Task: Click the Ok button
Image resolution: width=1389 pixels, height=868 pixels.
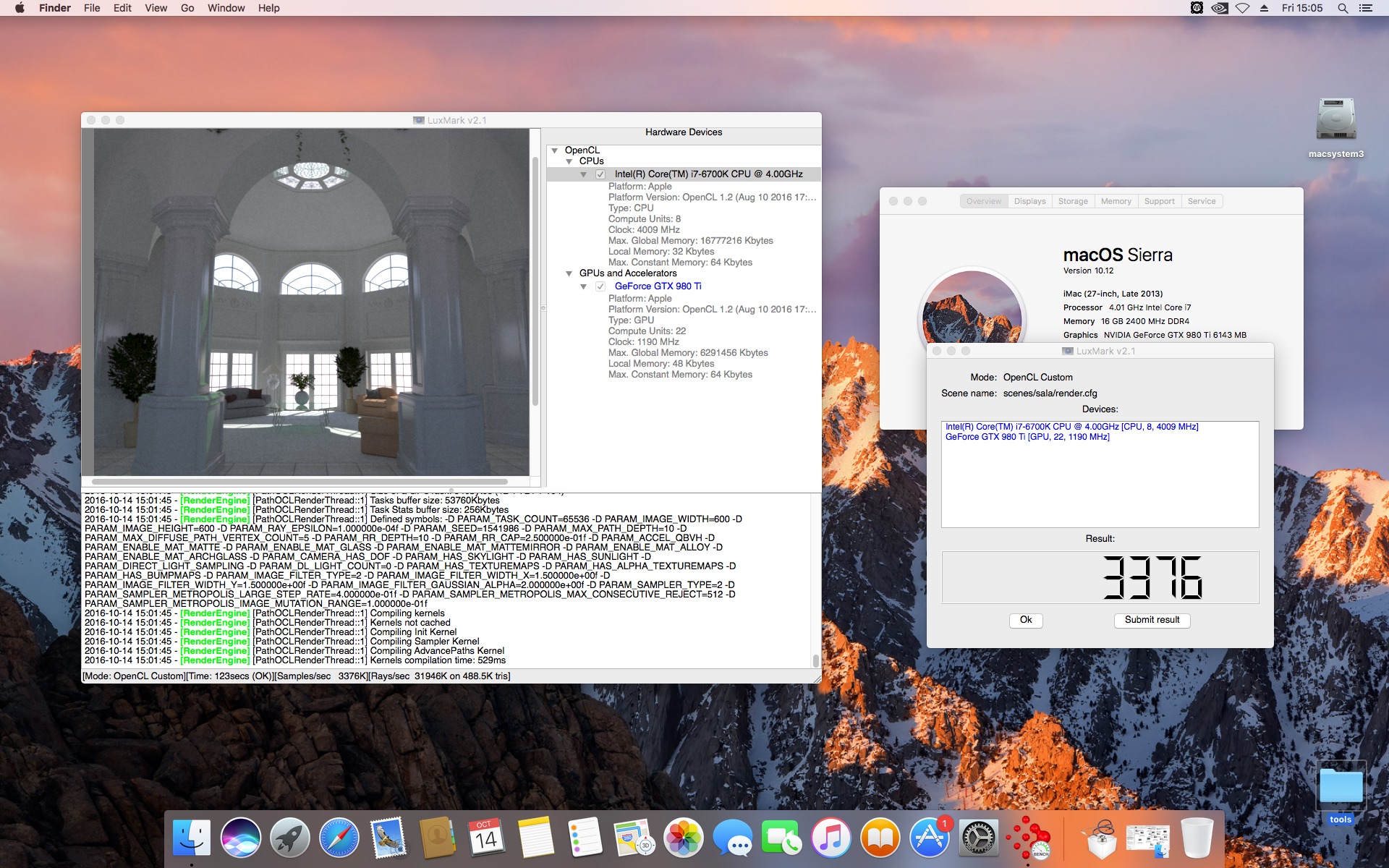Action: (x=1026, y=620)
